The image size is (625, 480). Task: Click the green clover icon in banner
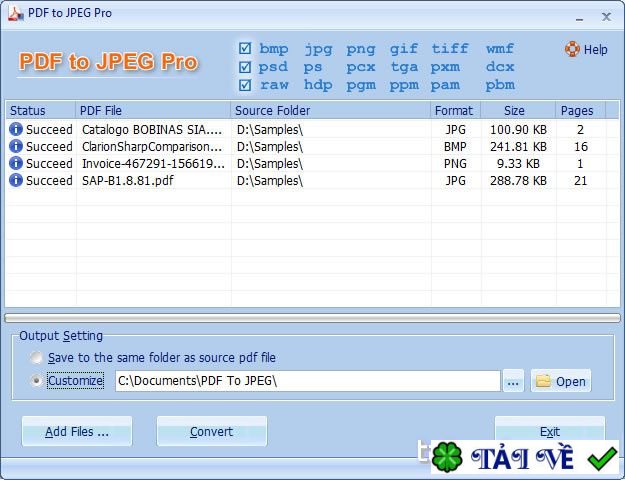coord(447,457)
